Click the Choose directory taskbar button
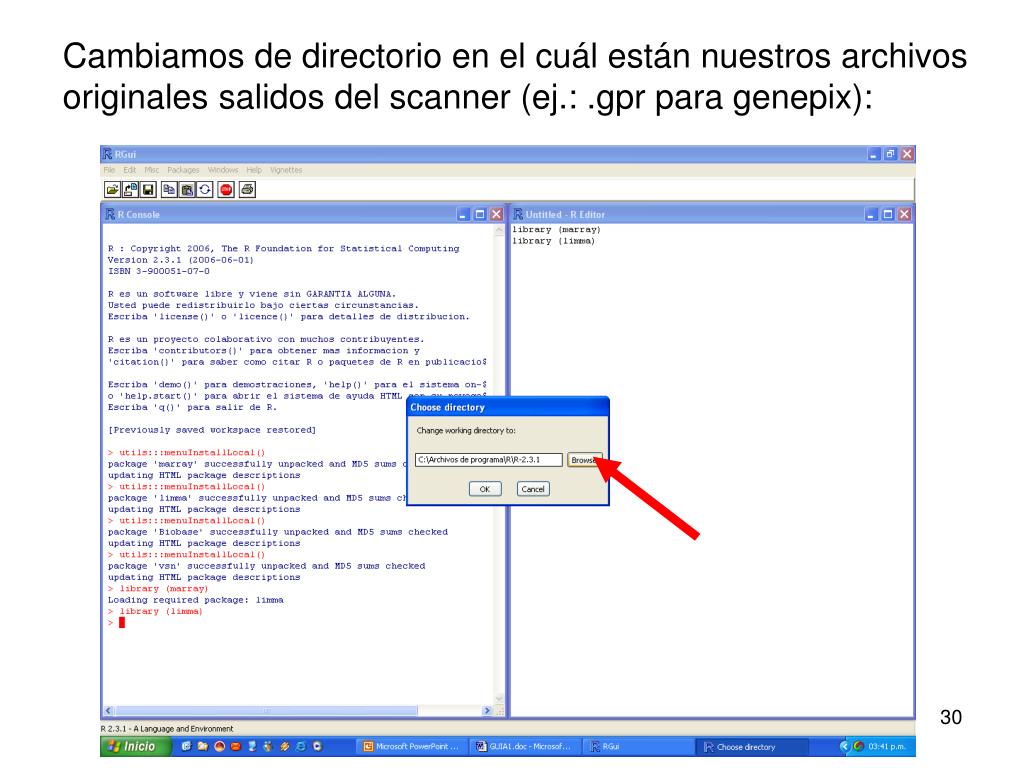The height and width of the screenshot is (768, 1024). (752, 746)
